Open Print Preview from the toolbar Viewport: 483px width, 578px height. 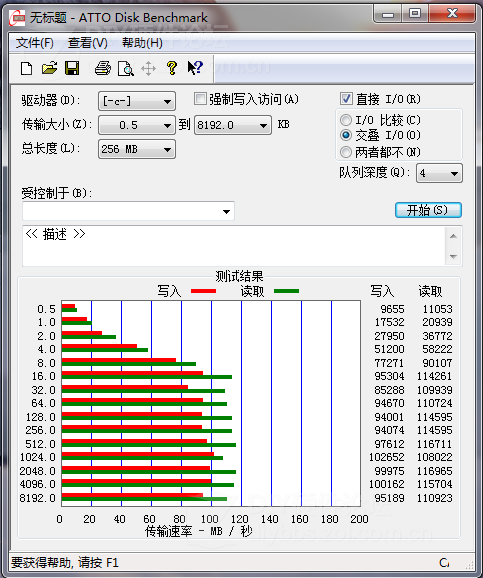tap(126, 69)
